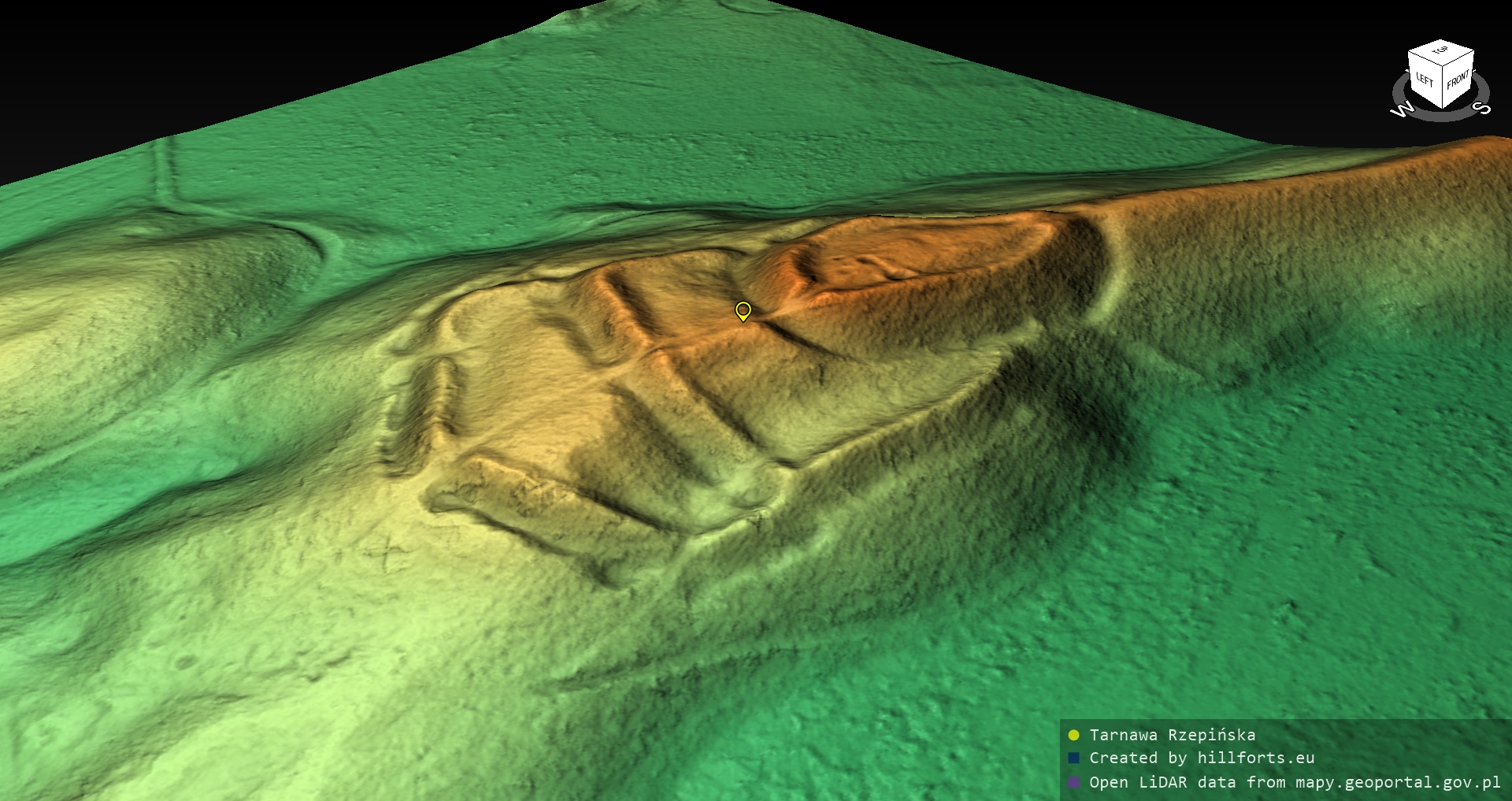Click empty legend space right of hillforts.eu text
Viewport: 1512px width, 801px height.
pyautogui.click(x=1410, y=758)
